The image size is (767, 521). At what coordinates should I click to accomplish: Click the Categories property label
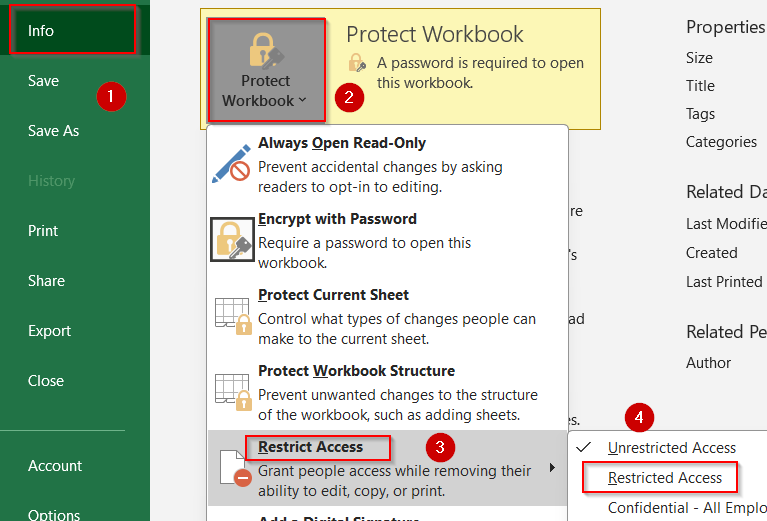point(721,142)
